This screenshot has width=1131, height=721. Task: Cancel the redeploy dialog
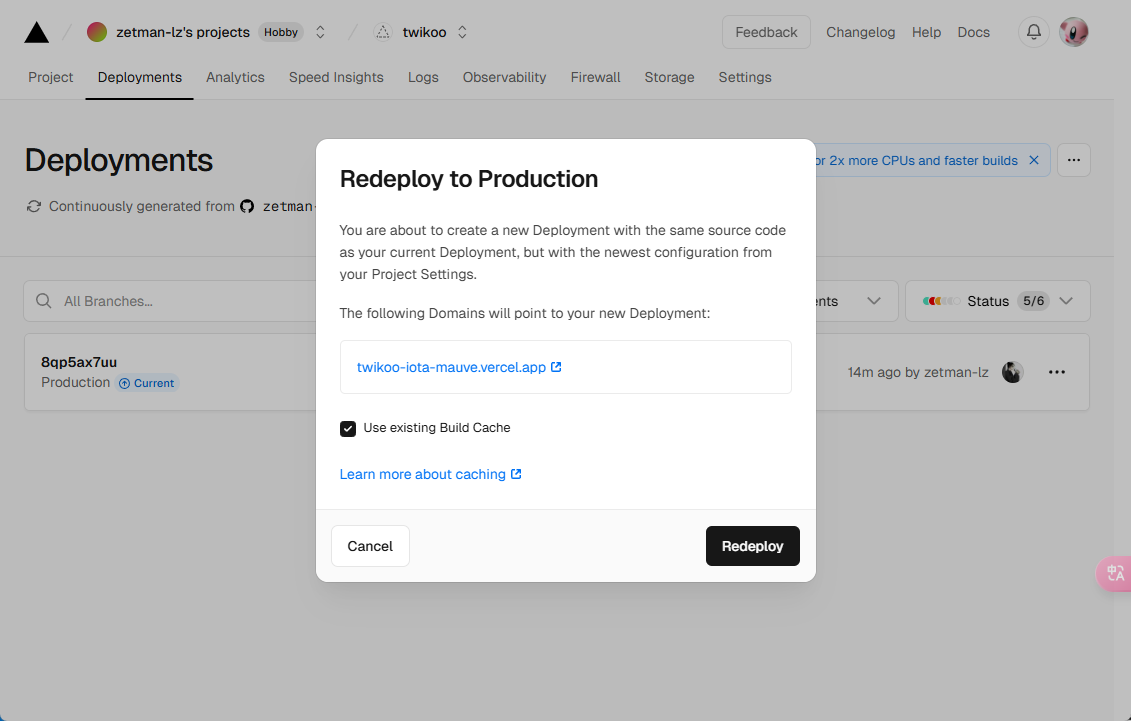[x=370, y=546]
